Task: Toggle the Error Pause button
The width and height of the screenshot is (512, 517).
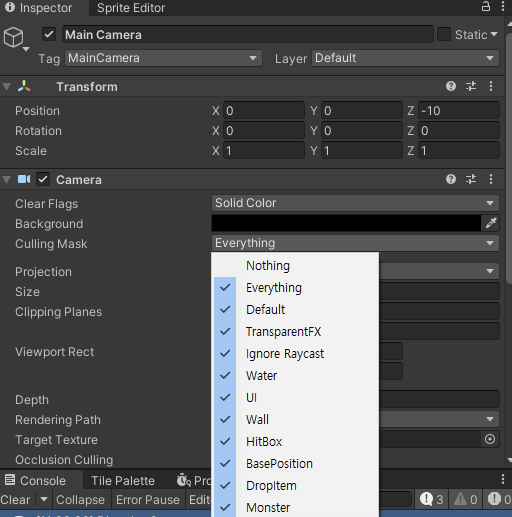Action: pyautogui.click(x=148, y=499)
